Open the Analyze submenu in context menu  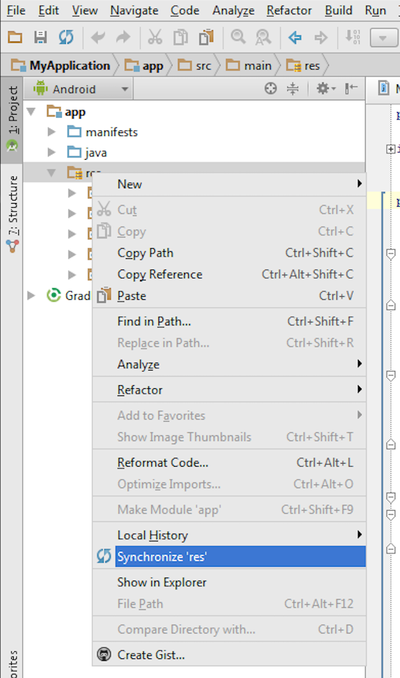point(229,364)
